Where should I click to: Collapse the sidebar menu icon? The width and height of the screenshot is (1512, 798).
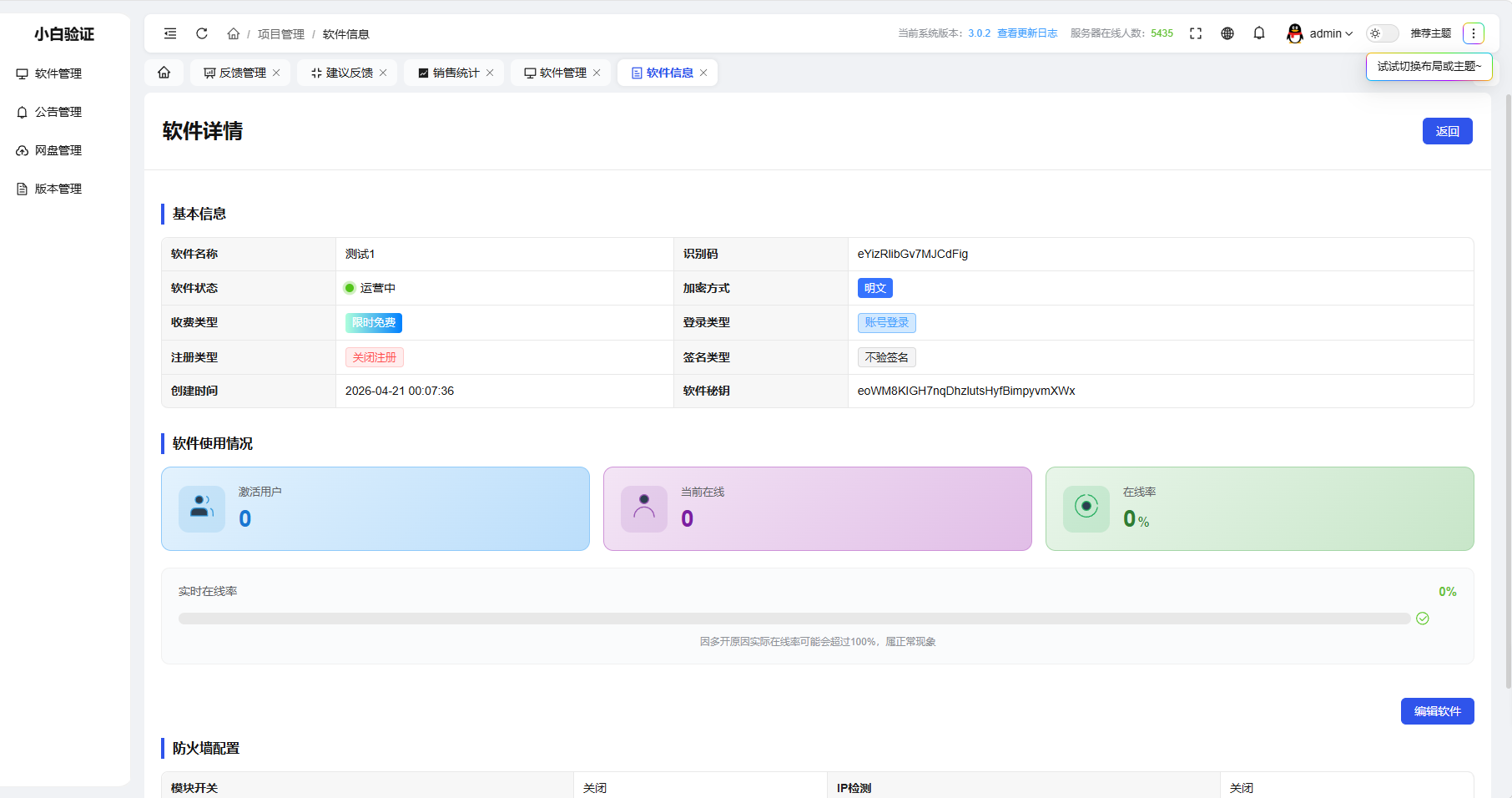170,33
